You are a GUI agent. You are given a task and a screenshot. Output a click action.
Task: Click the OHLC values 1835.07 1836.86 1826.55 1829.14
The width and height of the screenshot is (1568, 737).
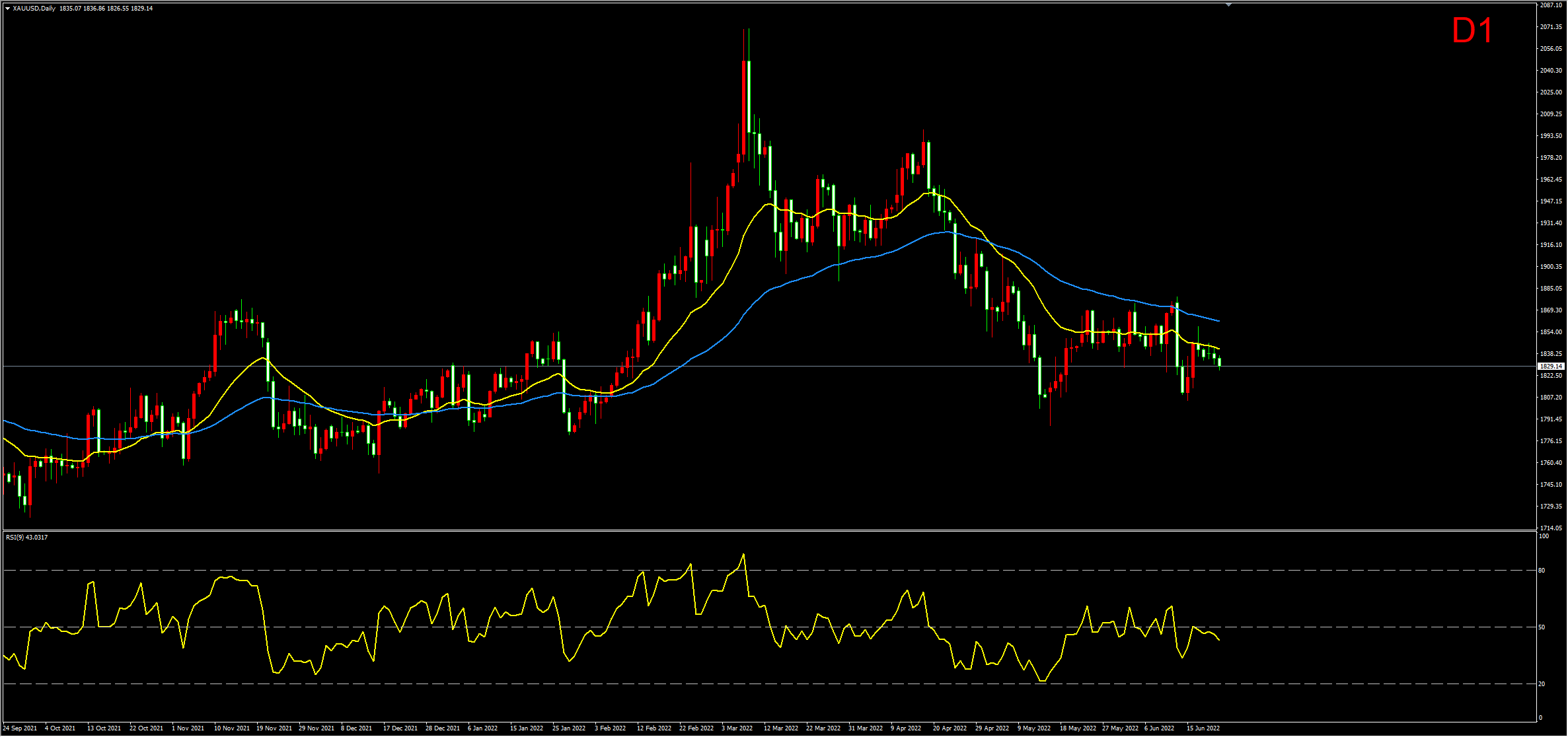click(x=106, y=9)
